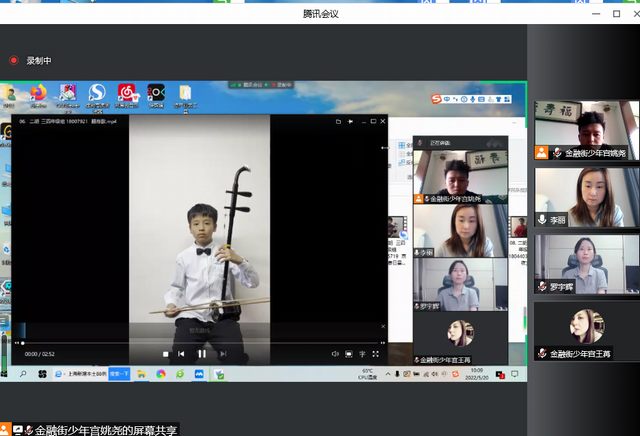Viewport: 640px width, 436px height.
Task: Click the microphone icon beside 李丽
Action: (542, 220)
